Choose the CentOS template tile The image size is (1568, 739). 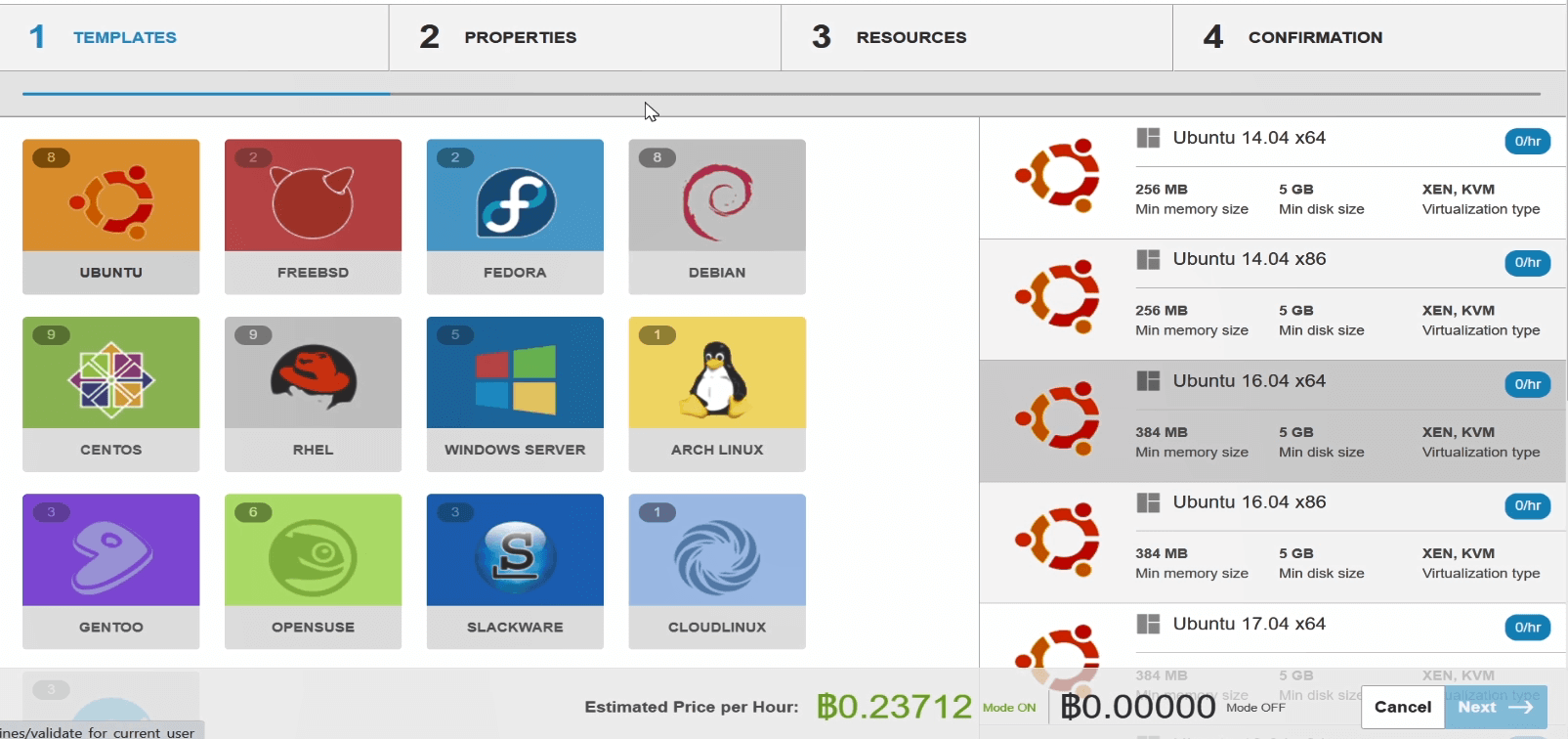coord(110,394)
